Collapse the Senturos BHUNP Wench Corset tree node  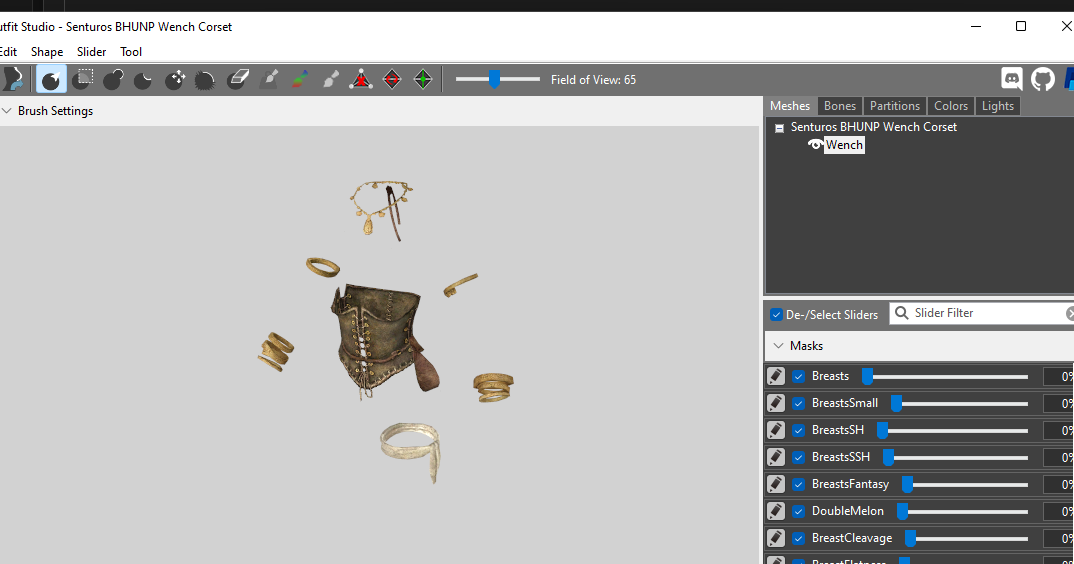pos(779,128)
